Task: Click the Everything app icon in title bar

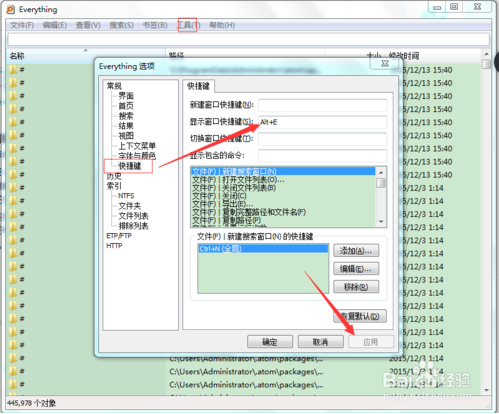Action: [11, 9]
